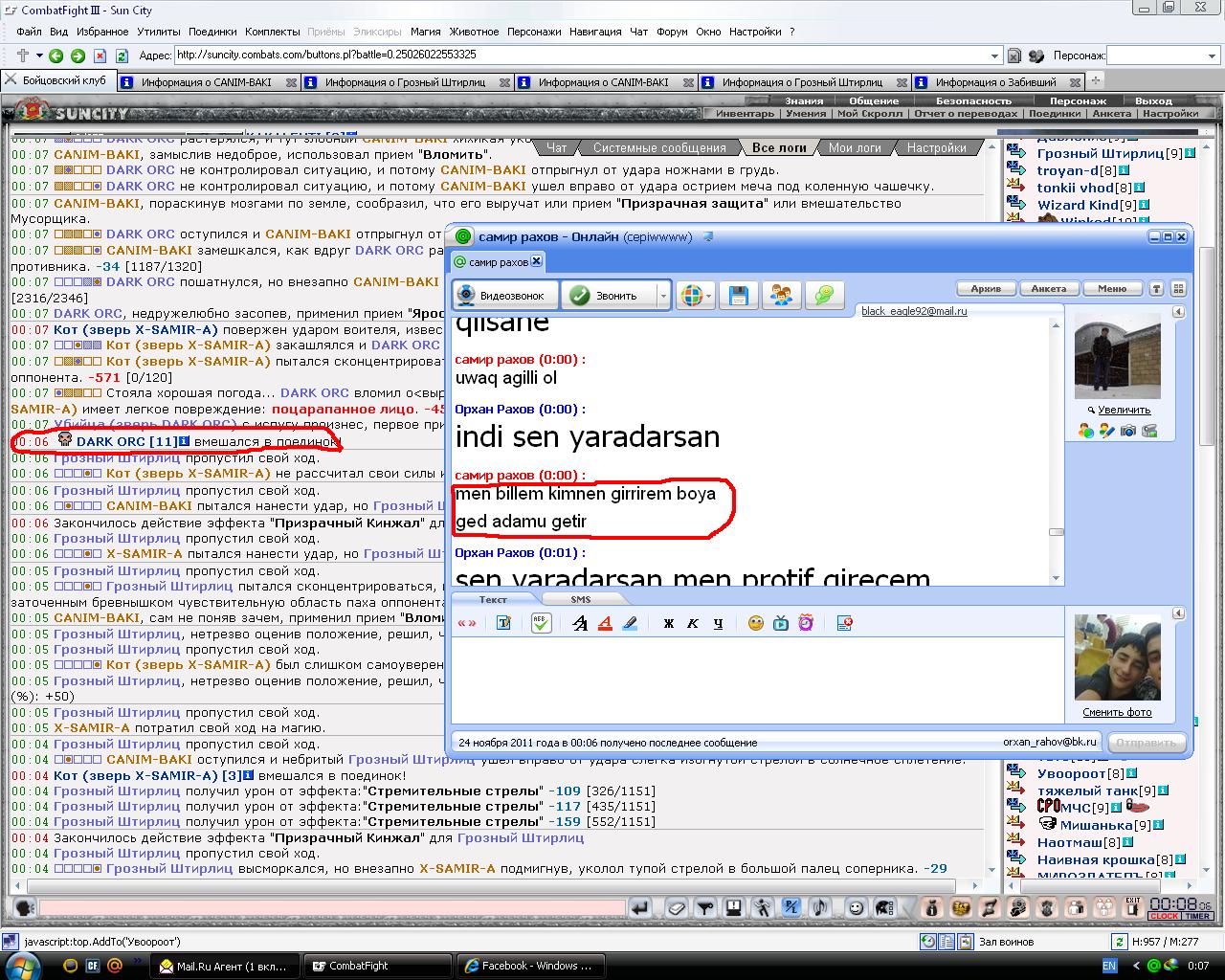Toggle underline Ч formatting
Viewport: 1225px width, 980px height.
[719, 623]
